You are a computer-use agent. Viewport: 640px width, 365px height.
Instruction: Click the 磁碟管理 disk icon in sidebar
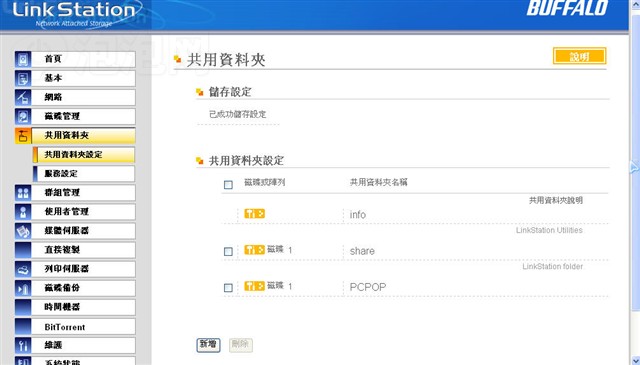[23, 117]
